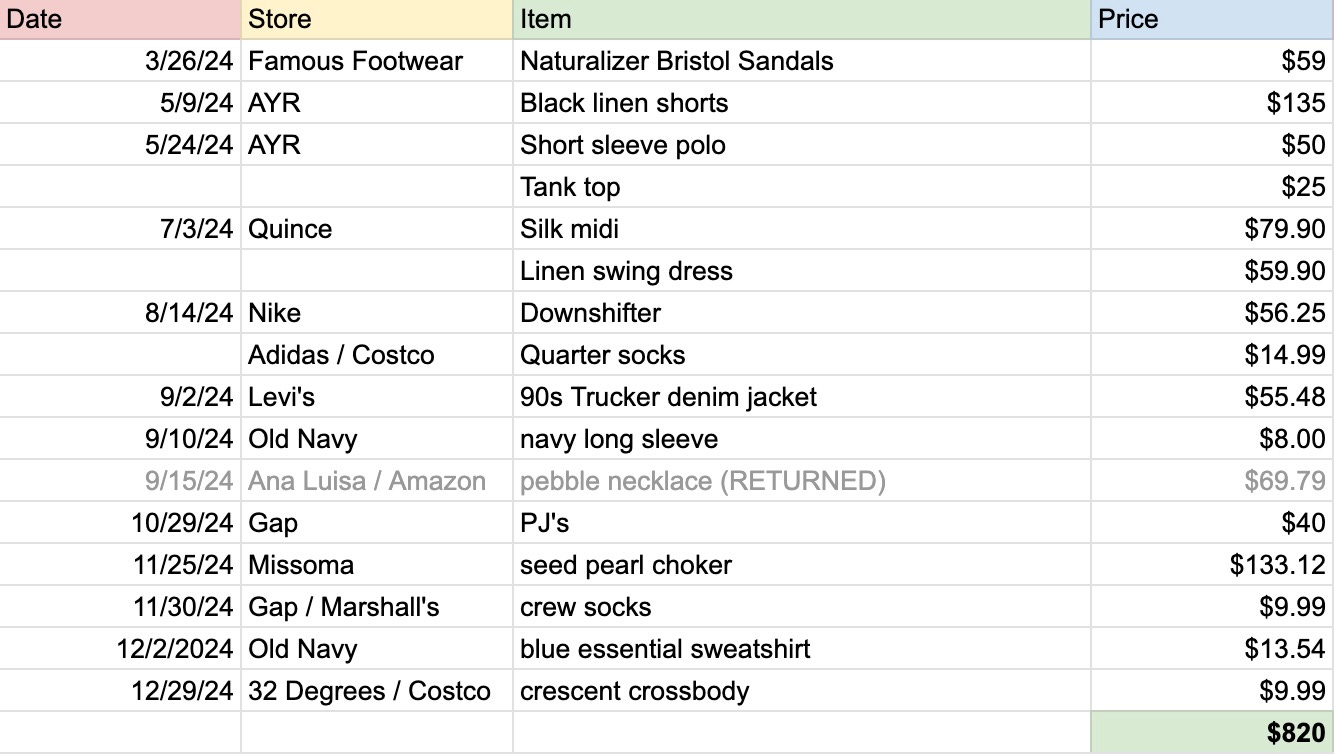Click the crescent crossbody item cell

[802, 691]
